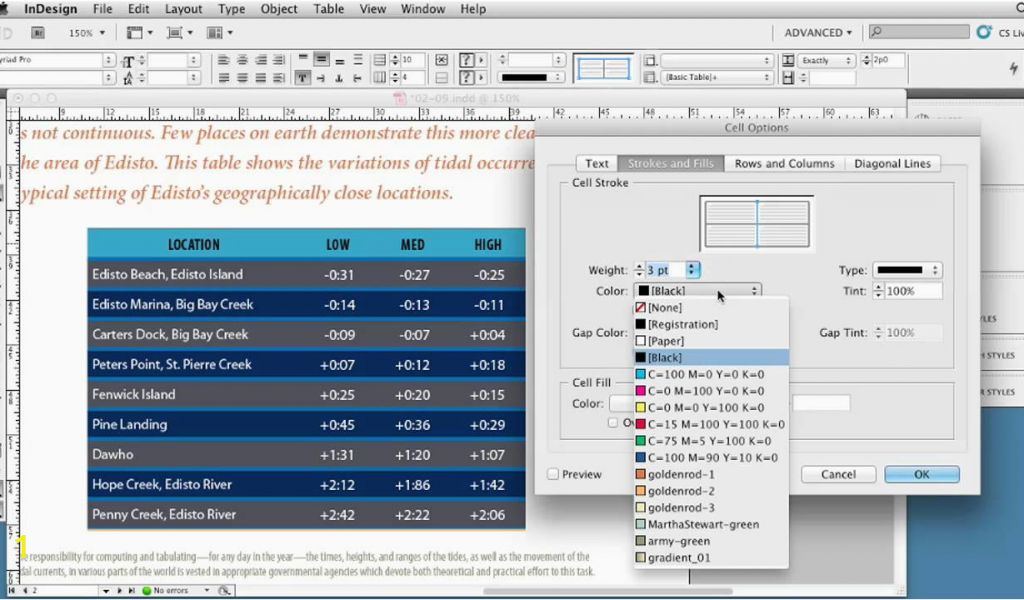Screen dimensions: 1024x600
Task: Set cell vertical alignment to top
Action: (x=303, y=59)
